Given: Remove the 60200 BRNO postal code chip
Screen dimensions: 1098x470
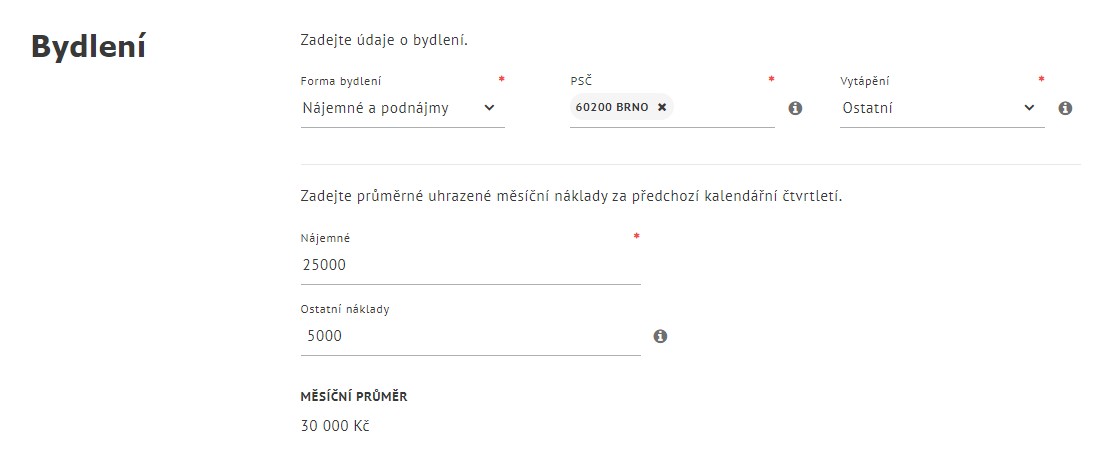Looking at the screenshot, I should coord(662,107).
